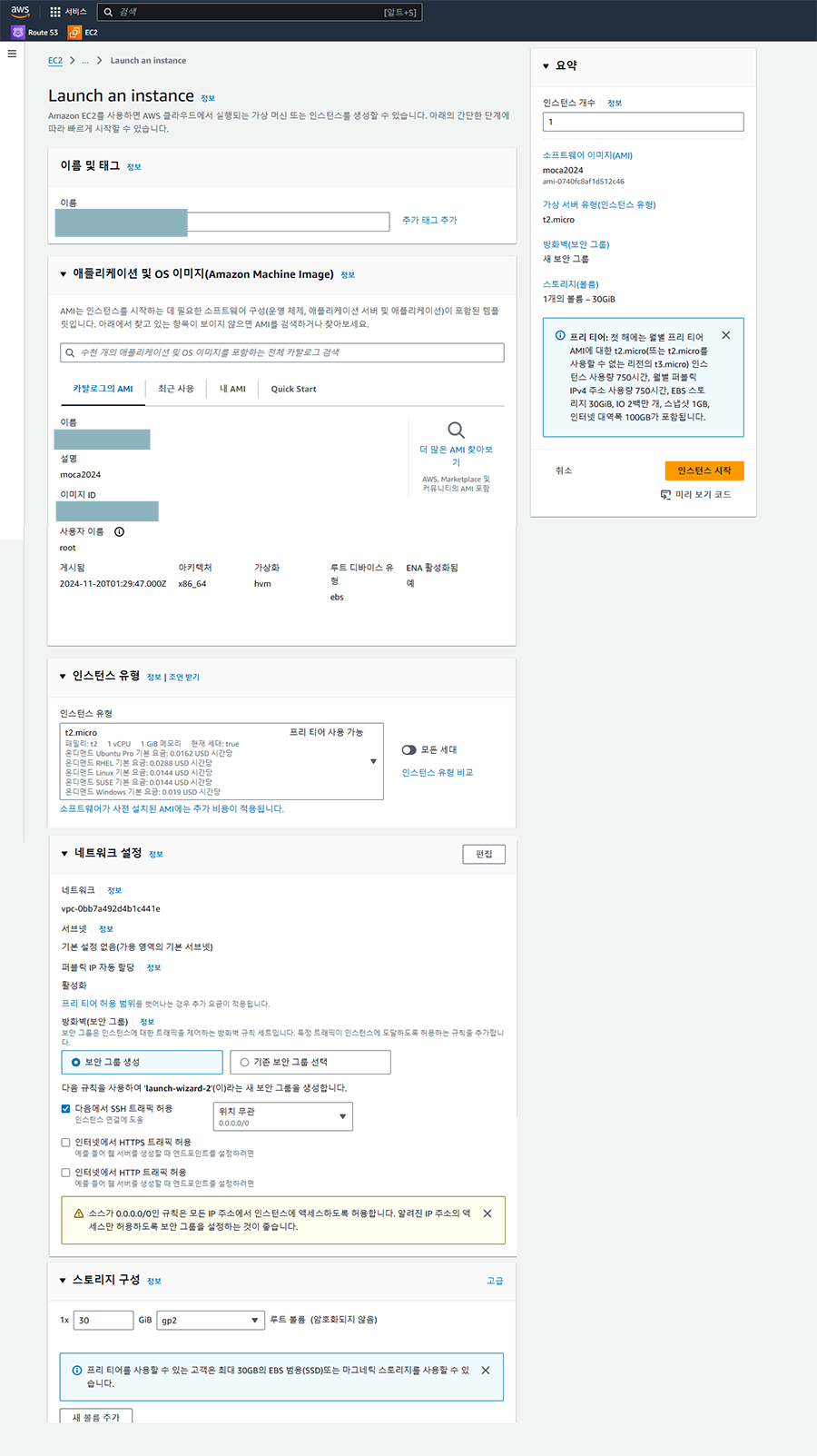Collapse the 네트워크 설정 section
The width and height of the screenshot is (817, 1456).
pos(64,854)
